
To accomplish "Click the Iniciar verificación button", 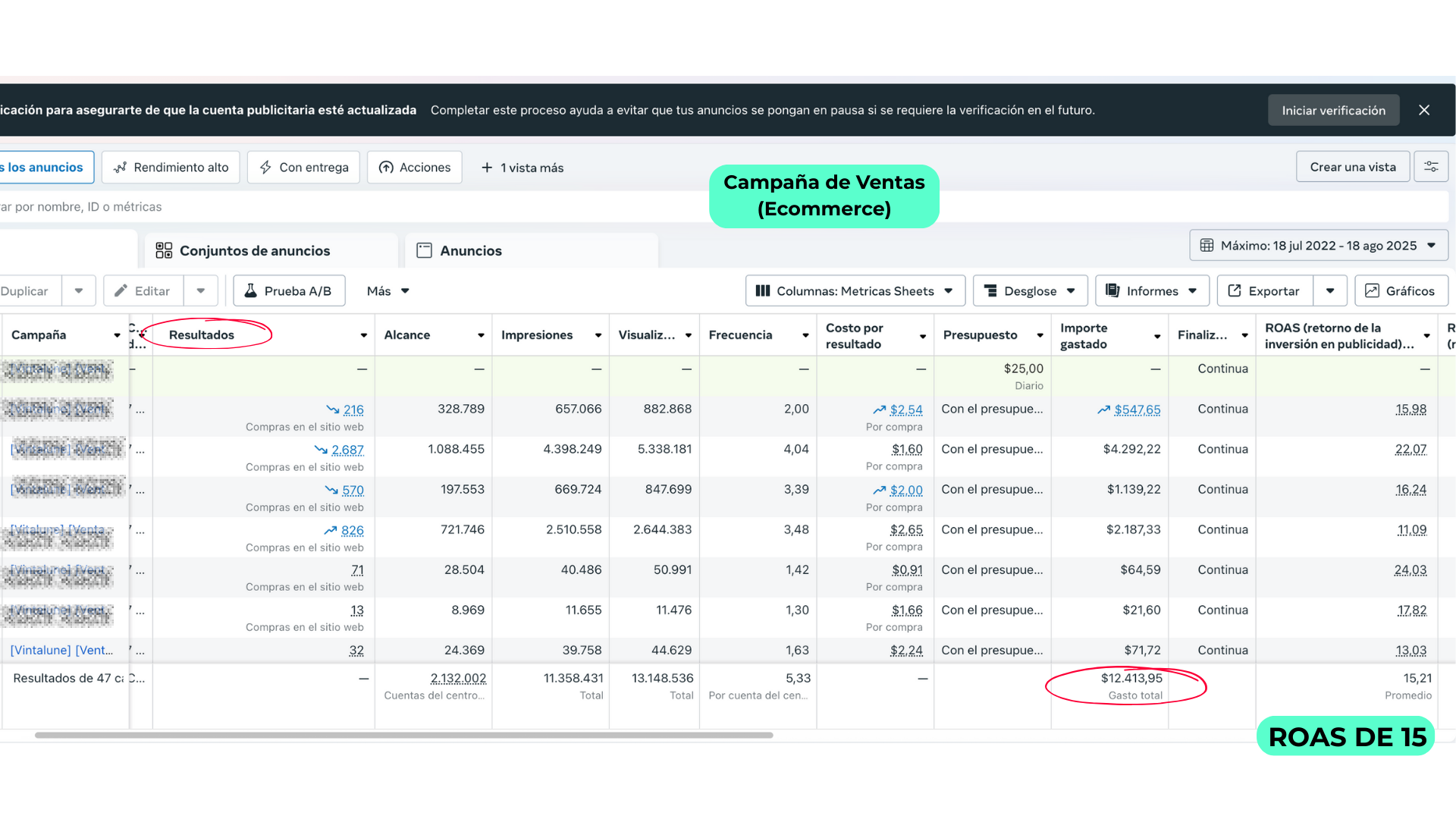I will 1333,110.
